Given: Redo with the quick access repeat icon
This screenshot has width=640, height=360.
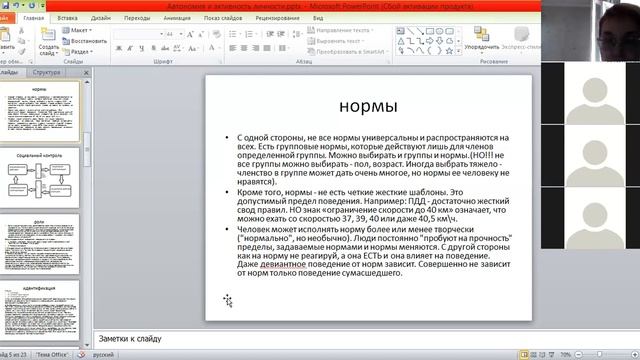Looking at the screenshot, I should pyautogui.click(x=32, y=6).
